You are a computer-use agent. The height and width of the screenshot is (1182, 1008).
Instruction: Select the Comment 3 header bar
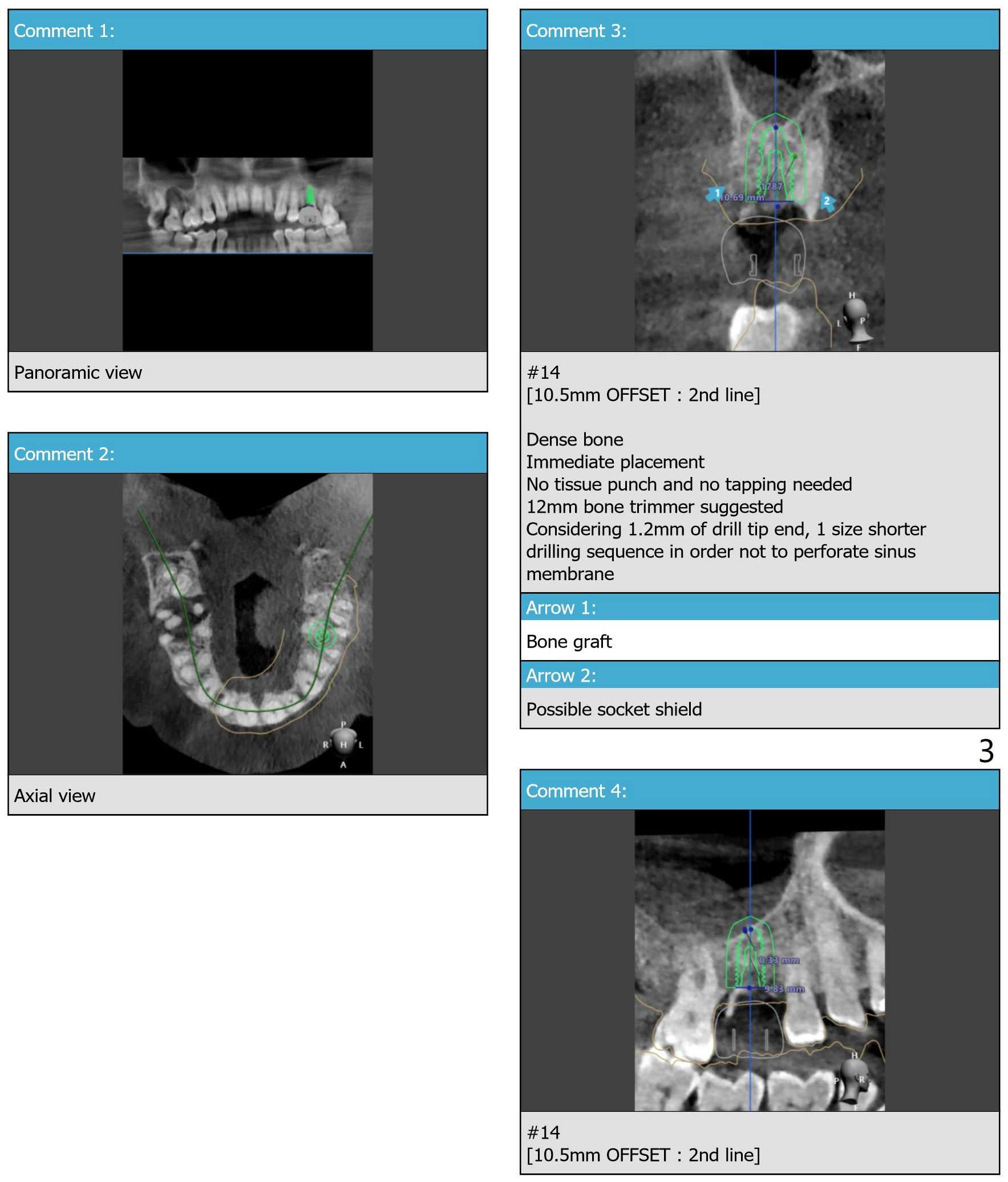(759, 31)
